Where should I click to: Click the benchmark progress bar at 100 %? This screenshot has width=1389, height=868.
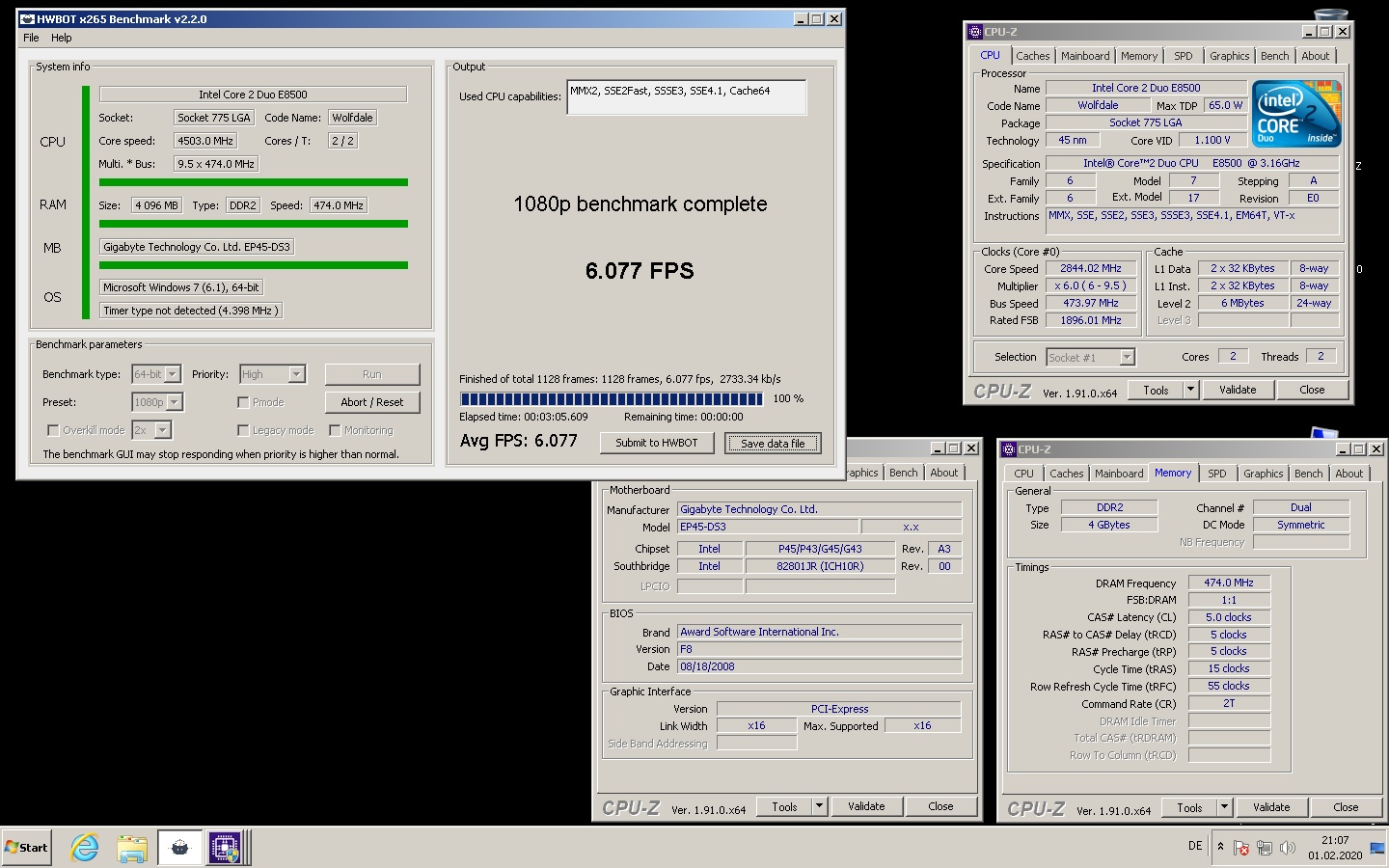pyautogui.click(x=612, y=398)
